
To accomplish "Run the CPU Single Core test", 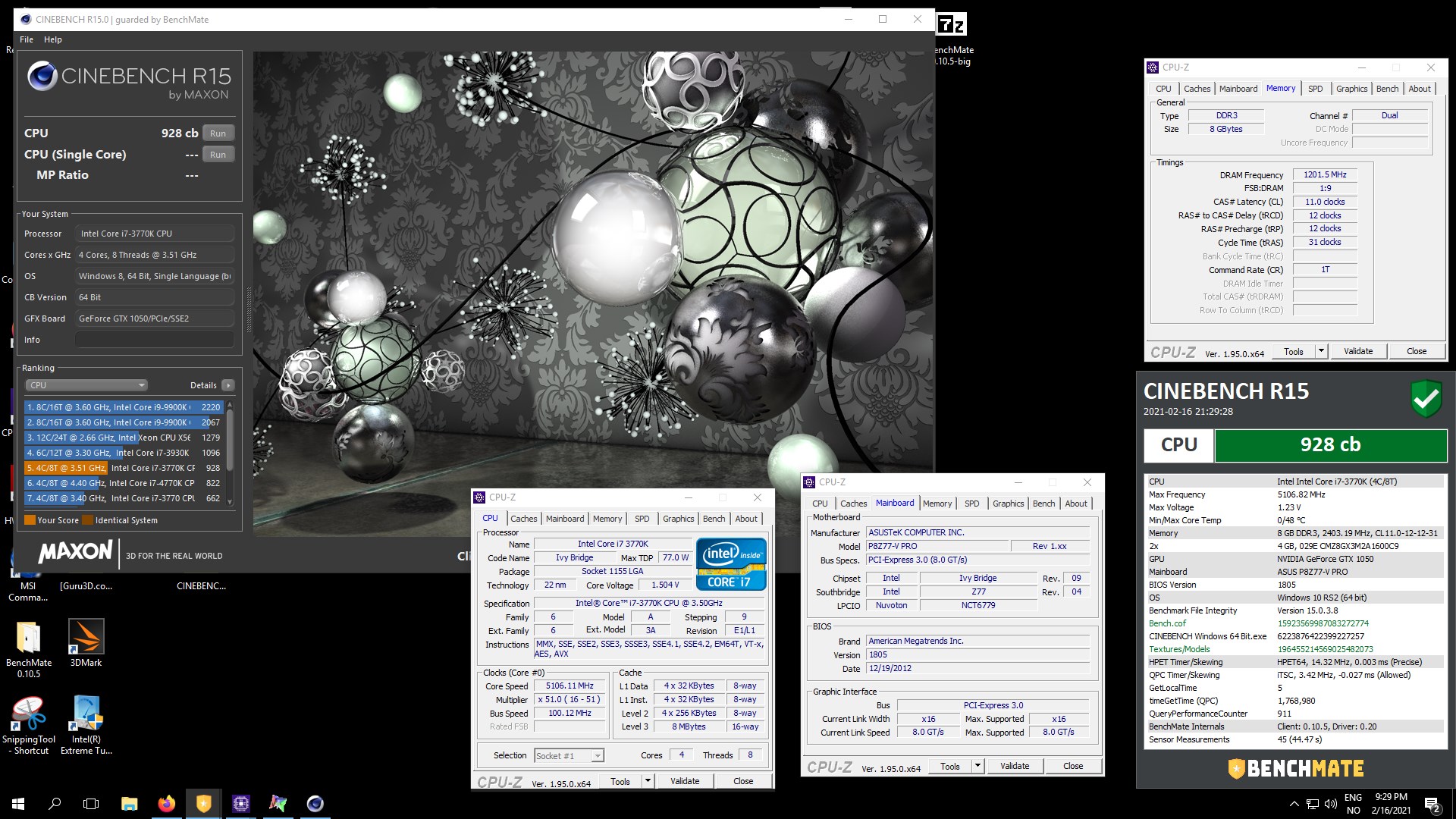I will (x=218, y=155).
